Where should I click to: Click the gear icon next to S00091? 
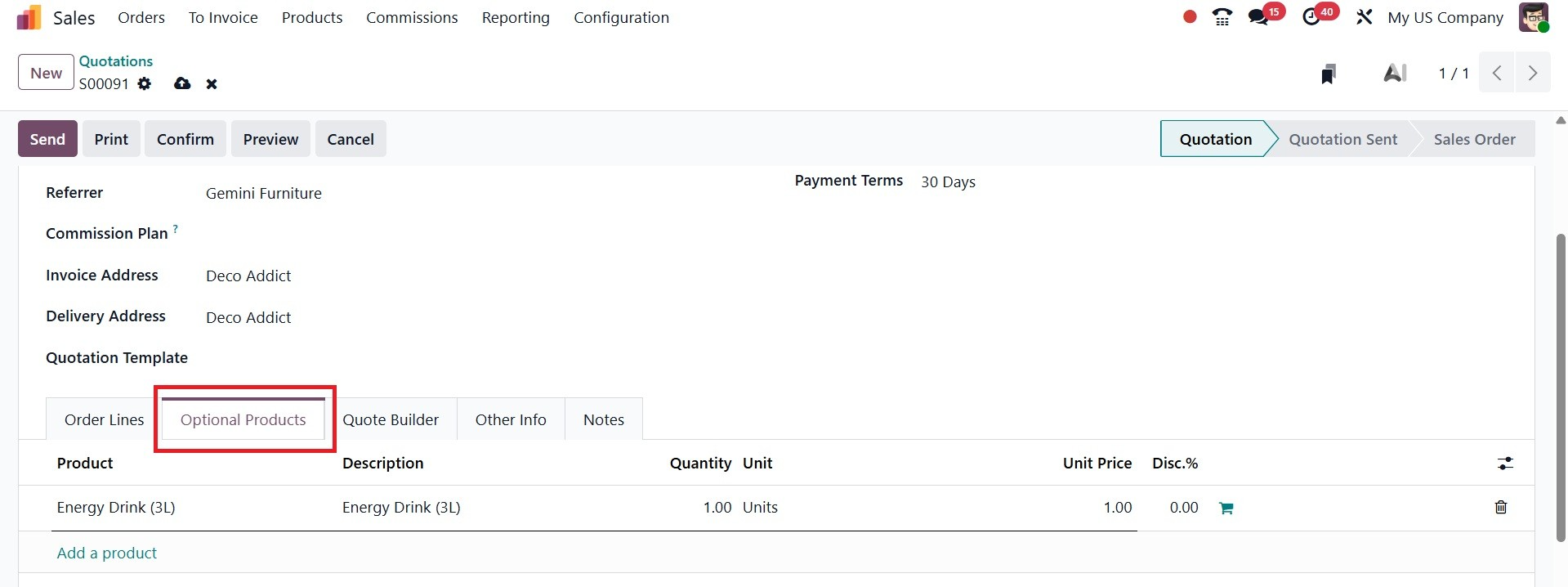(x=145, y=83)
